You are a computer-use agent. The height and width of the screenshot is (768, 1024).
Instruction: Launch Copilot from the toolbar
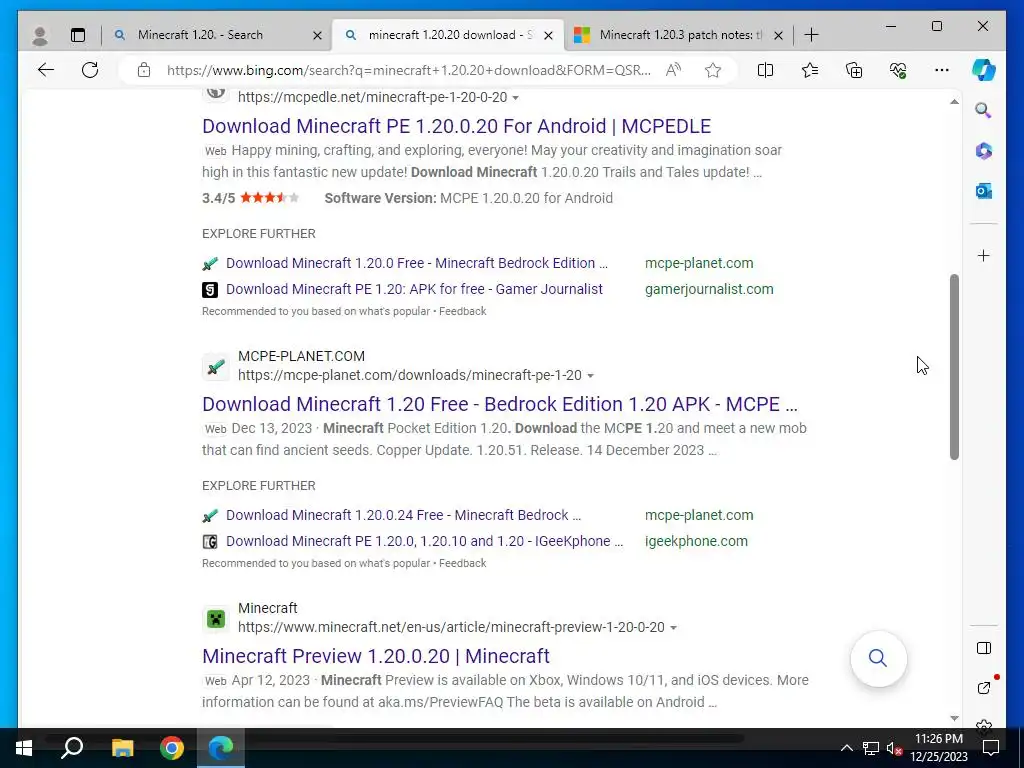984,70
